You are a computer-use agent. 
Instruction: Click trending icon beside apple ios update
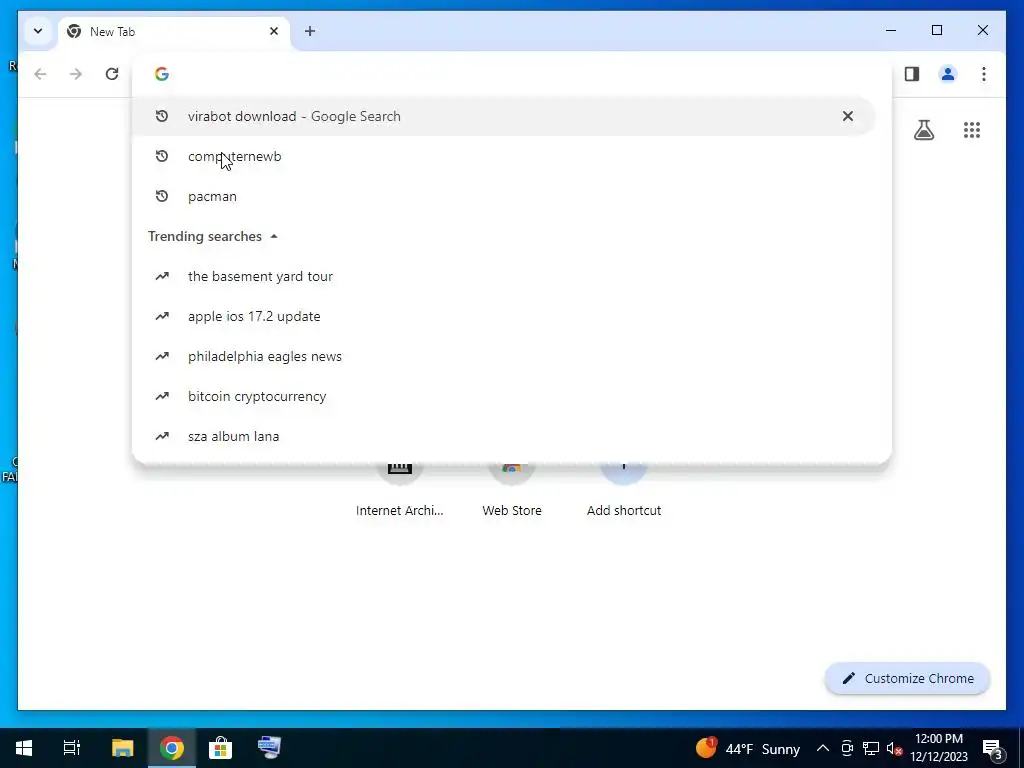click(162, 316)
